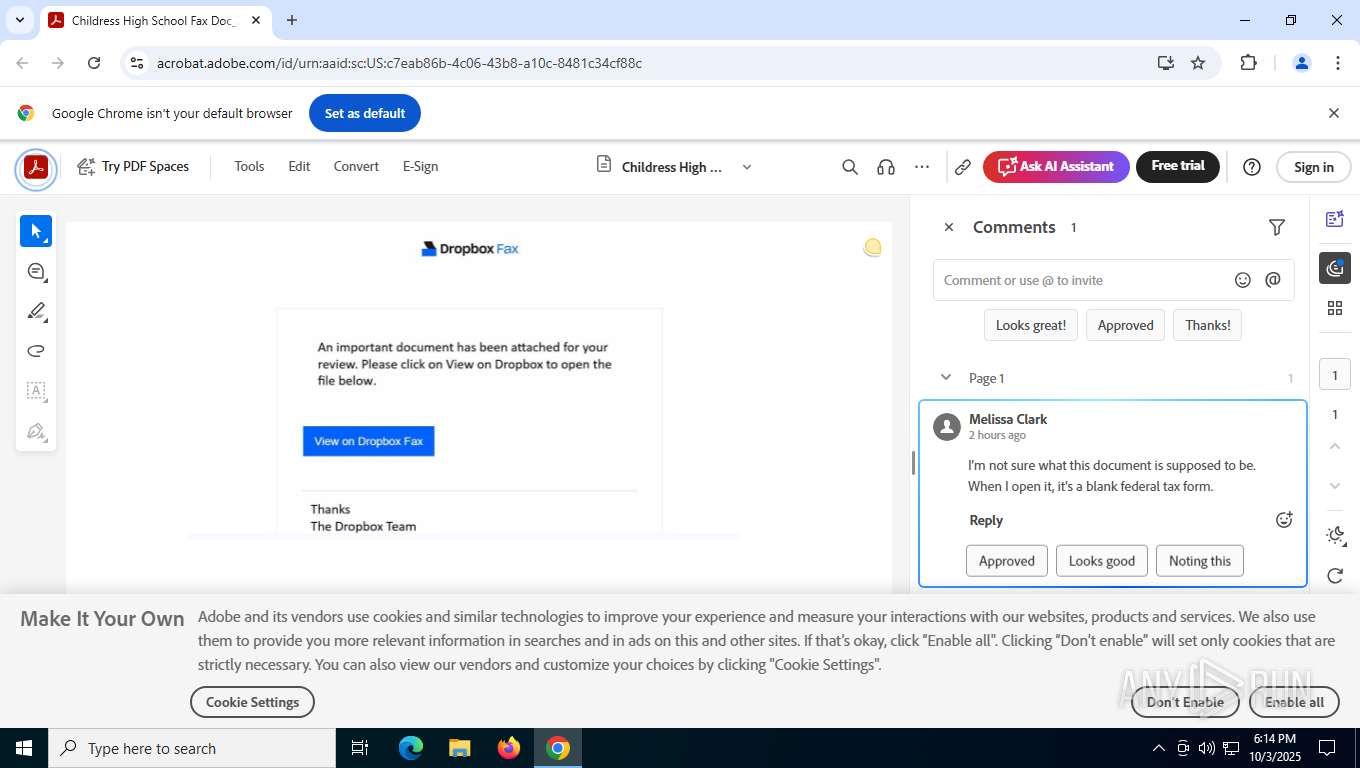Select the Add text box tool

36,391
